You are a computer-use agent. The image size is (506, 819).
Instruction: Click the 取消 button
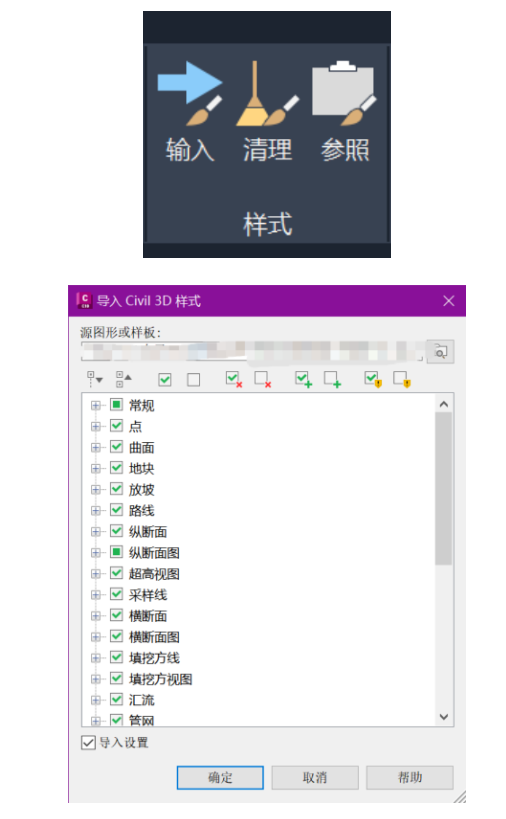point(315,777)
